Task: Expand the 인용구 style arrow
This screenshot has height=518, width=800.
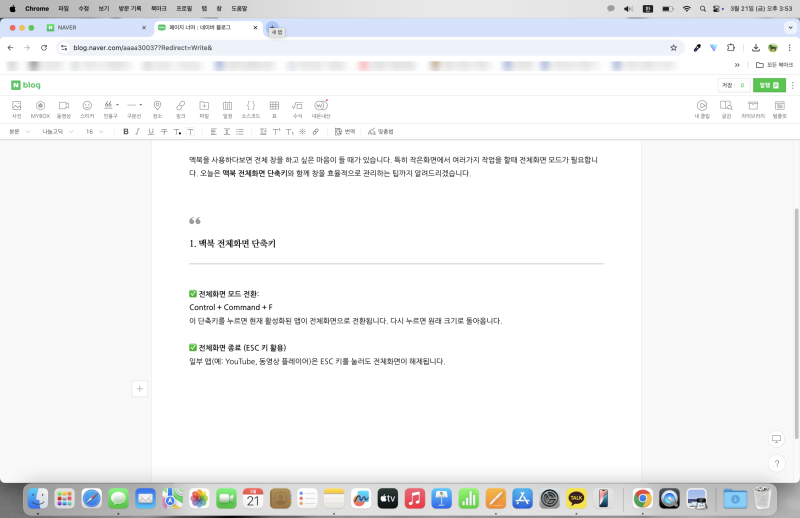Action: pos(117,105)
